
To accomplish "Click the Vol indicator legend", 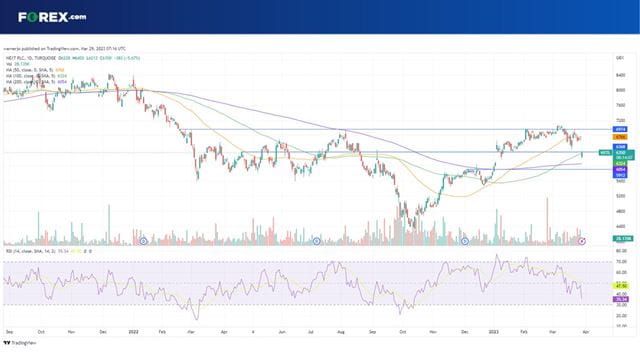I will point(17,64).
